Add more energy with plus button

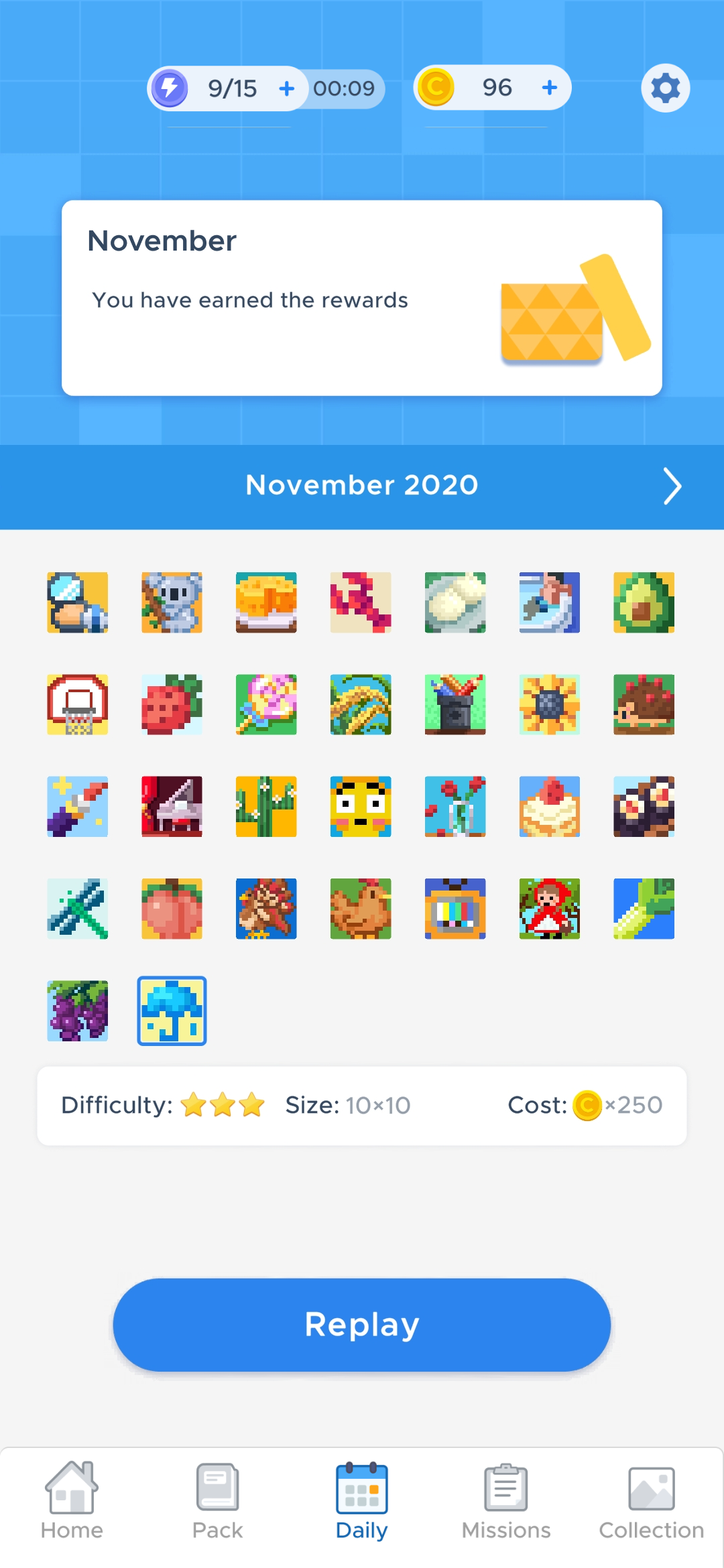(x=287, y=88)
